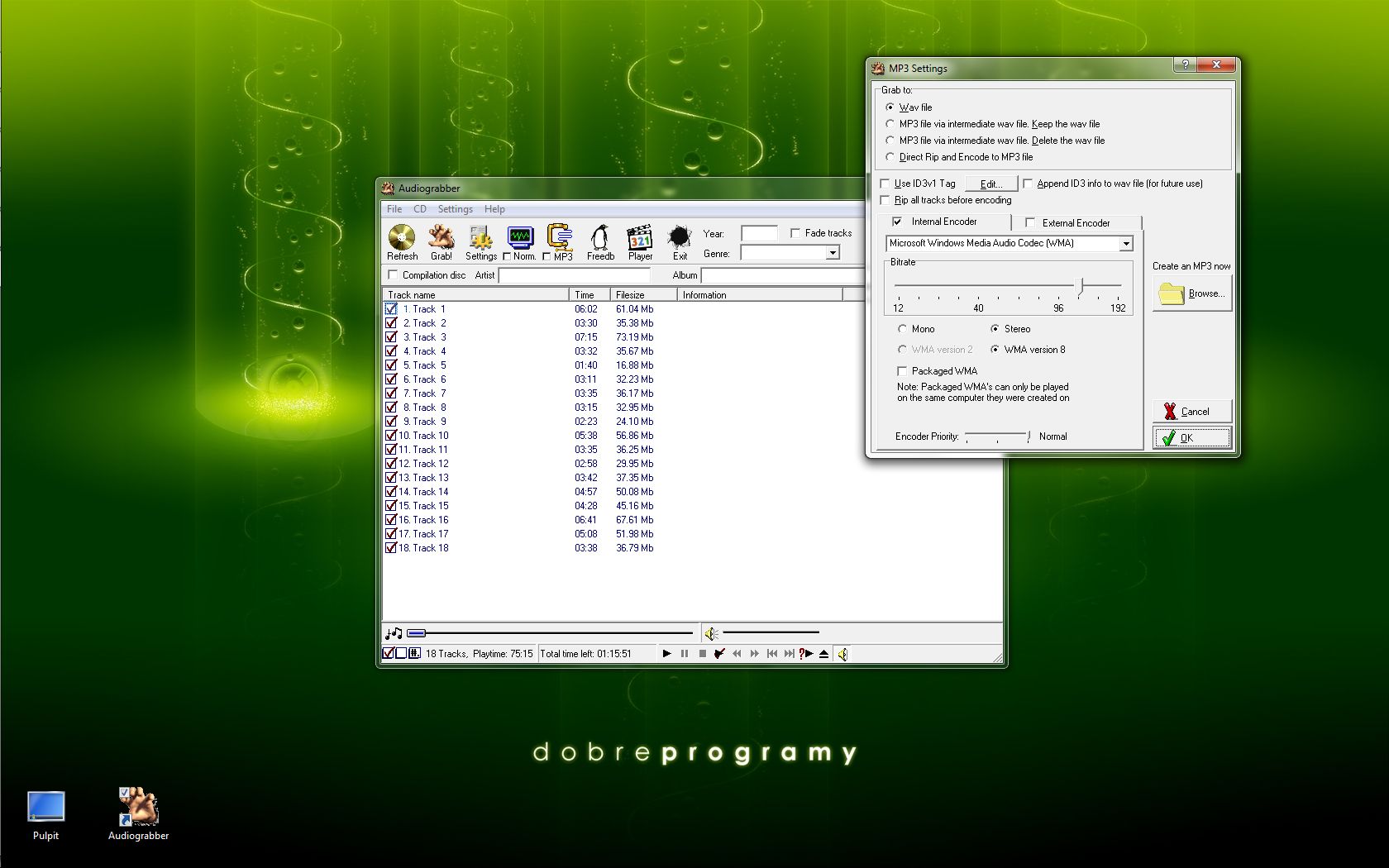
Task: Open the Settings menu in the menu bar
Action: click(x=455, y=209)
